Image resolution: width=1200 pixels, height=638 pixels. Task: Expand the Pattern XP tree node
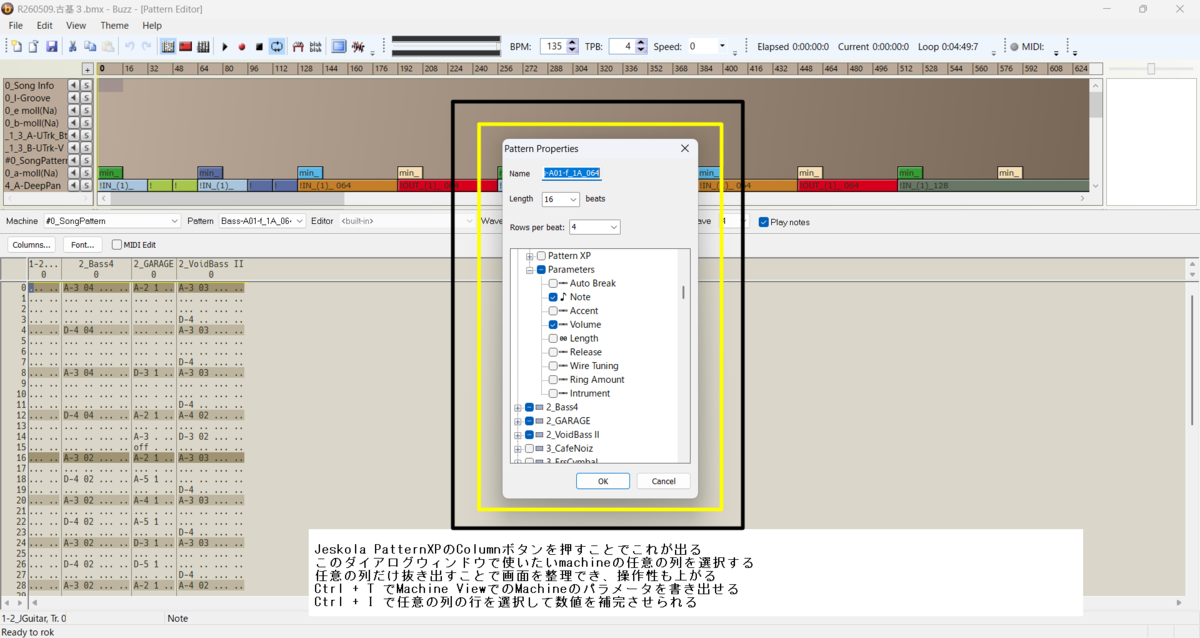(x=530, y=256)
